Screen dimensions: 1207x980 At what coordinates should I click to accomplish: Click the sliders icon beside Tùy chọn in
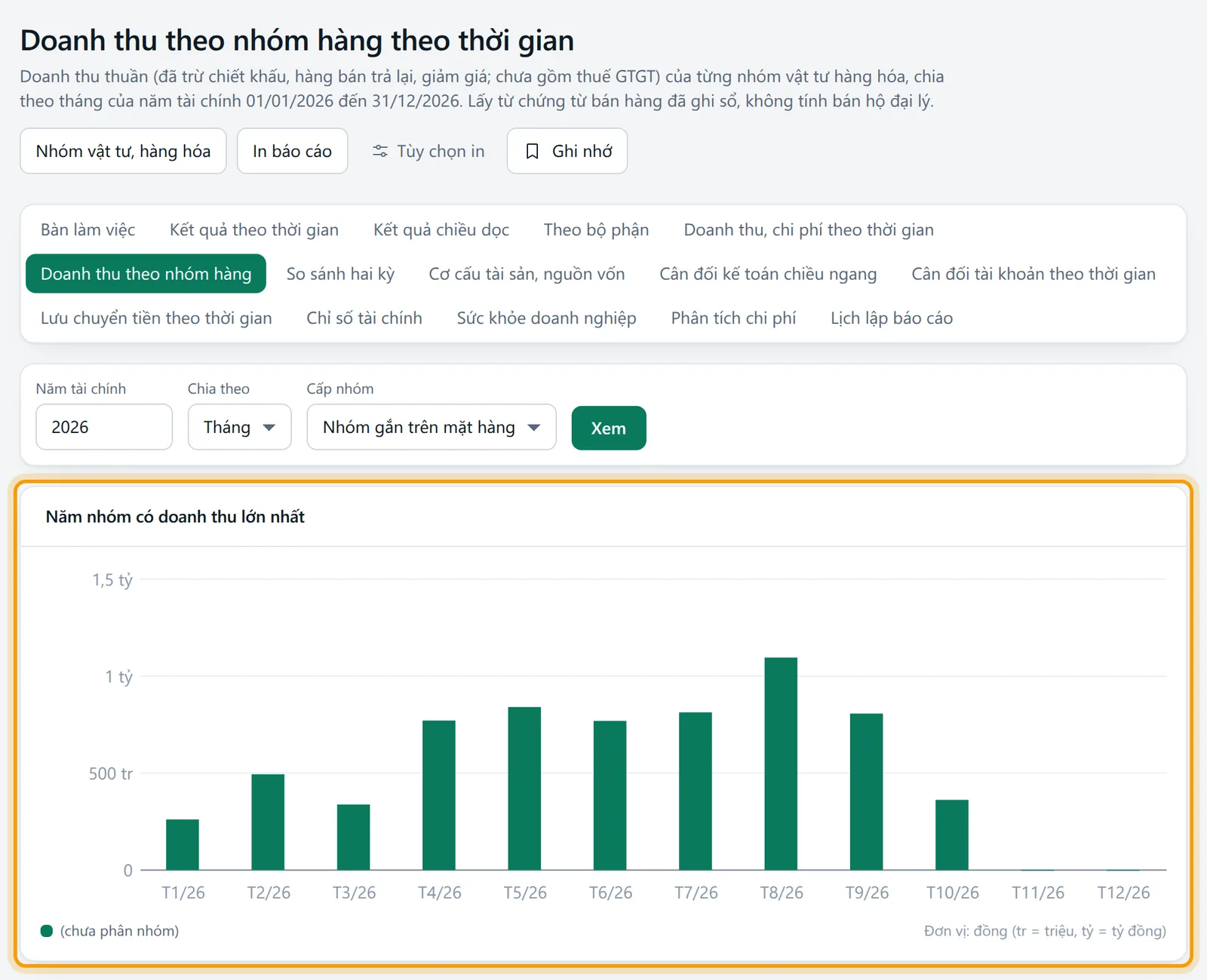point(380,152)
